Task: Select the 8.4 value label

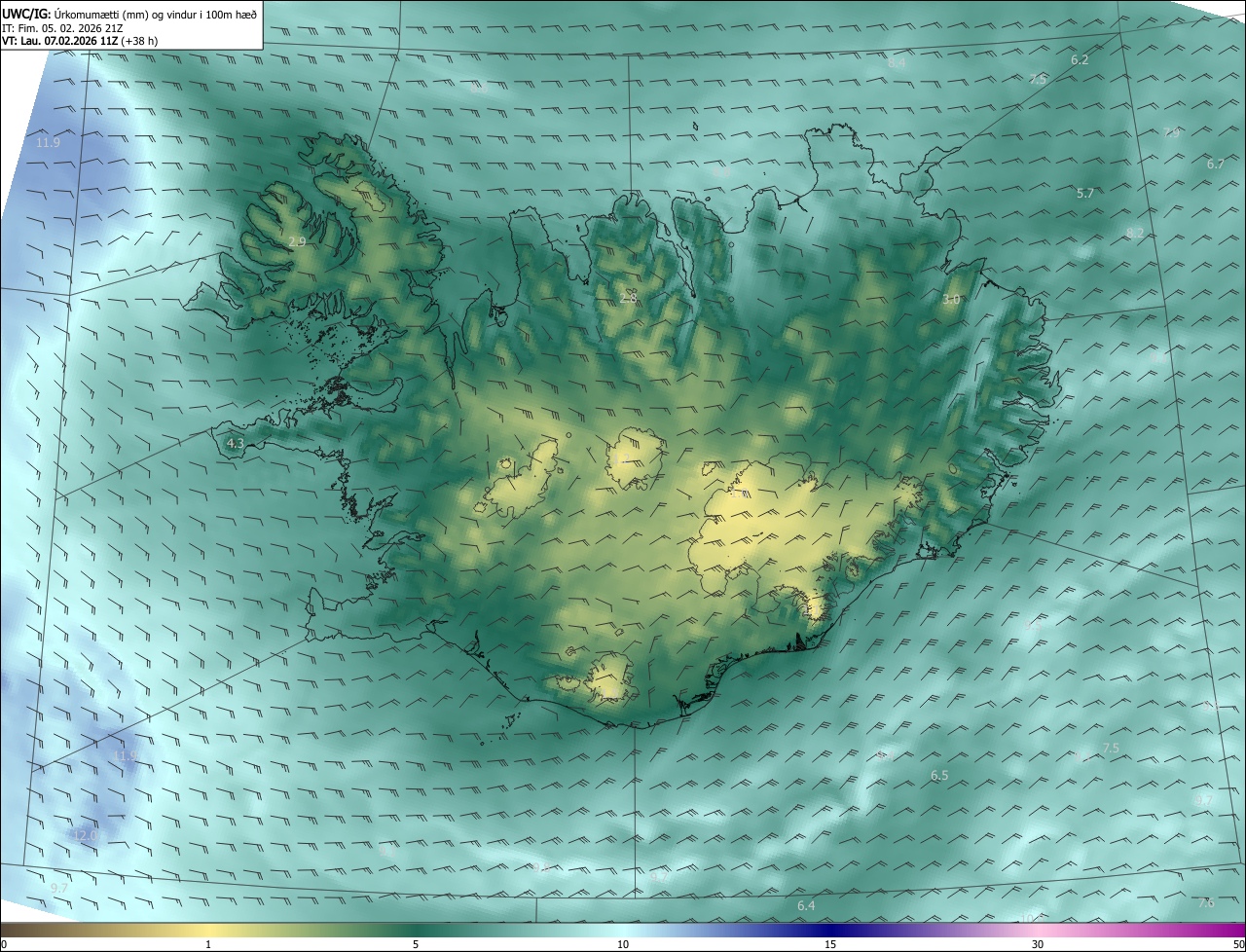Action: point(897,63)
